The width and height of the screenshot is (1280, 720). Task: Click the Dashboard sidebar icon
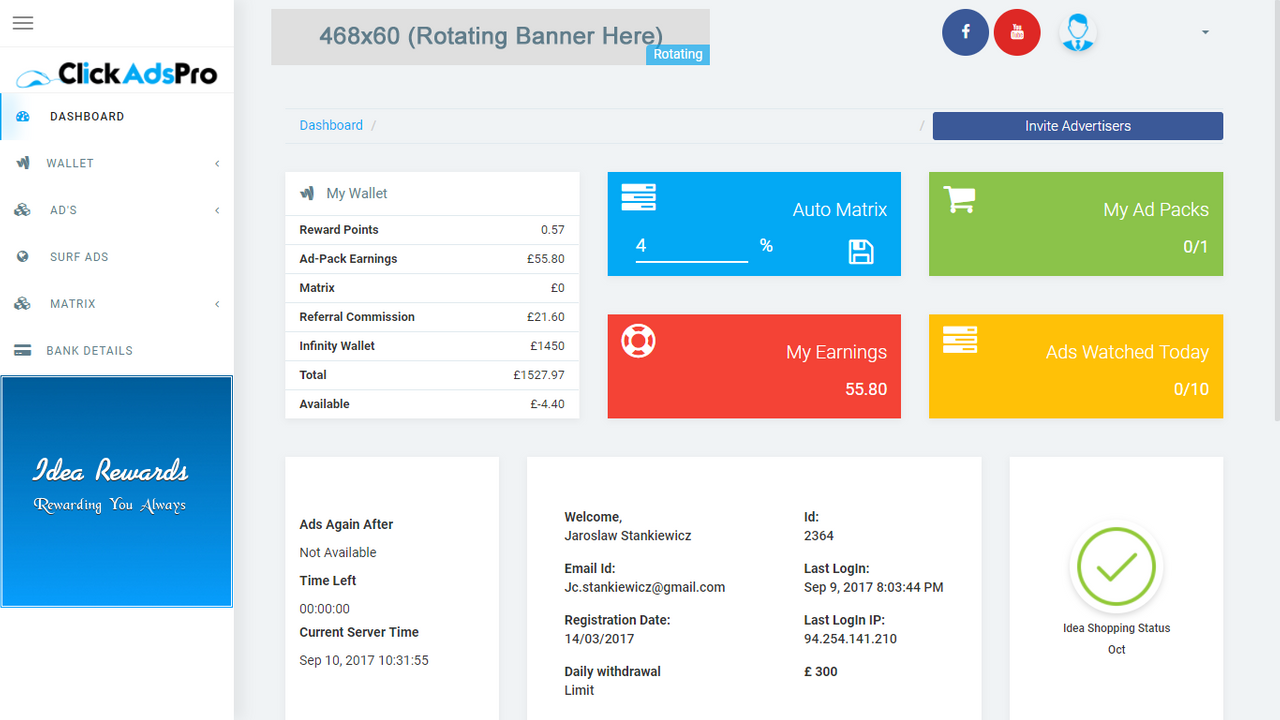coord(23,117)
